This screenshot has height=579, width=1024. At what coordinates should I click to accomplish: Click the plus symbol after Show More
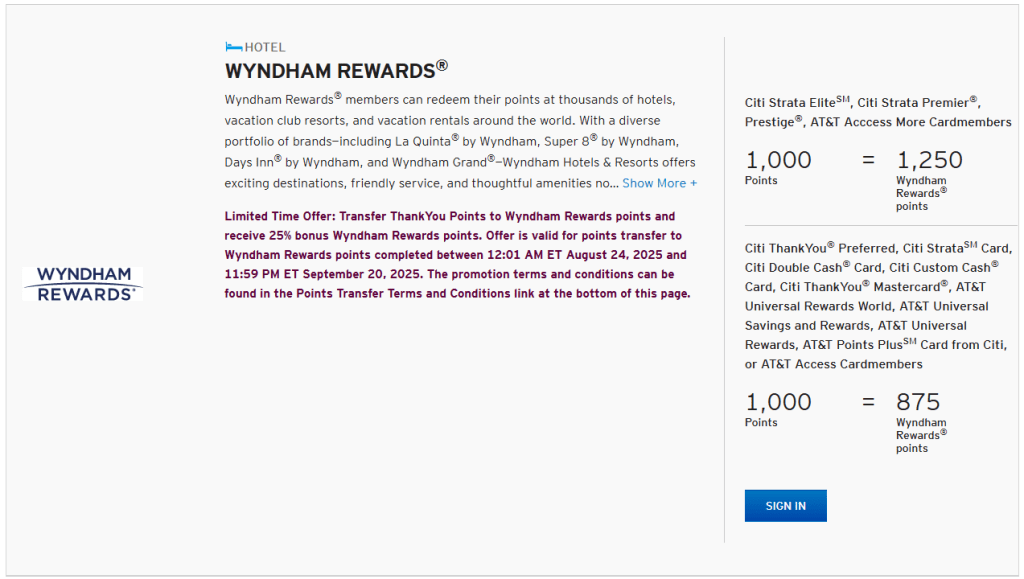(693, 183)
